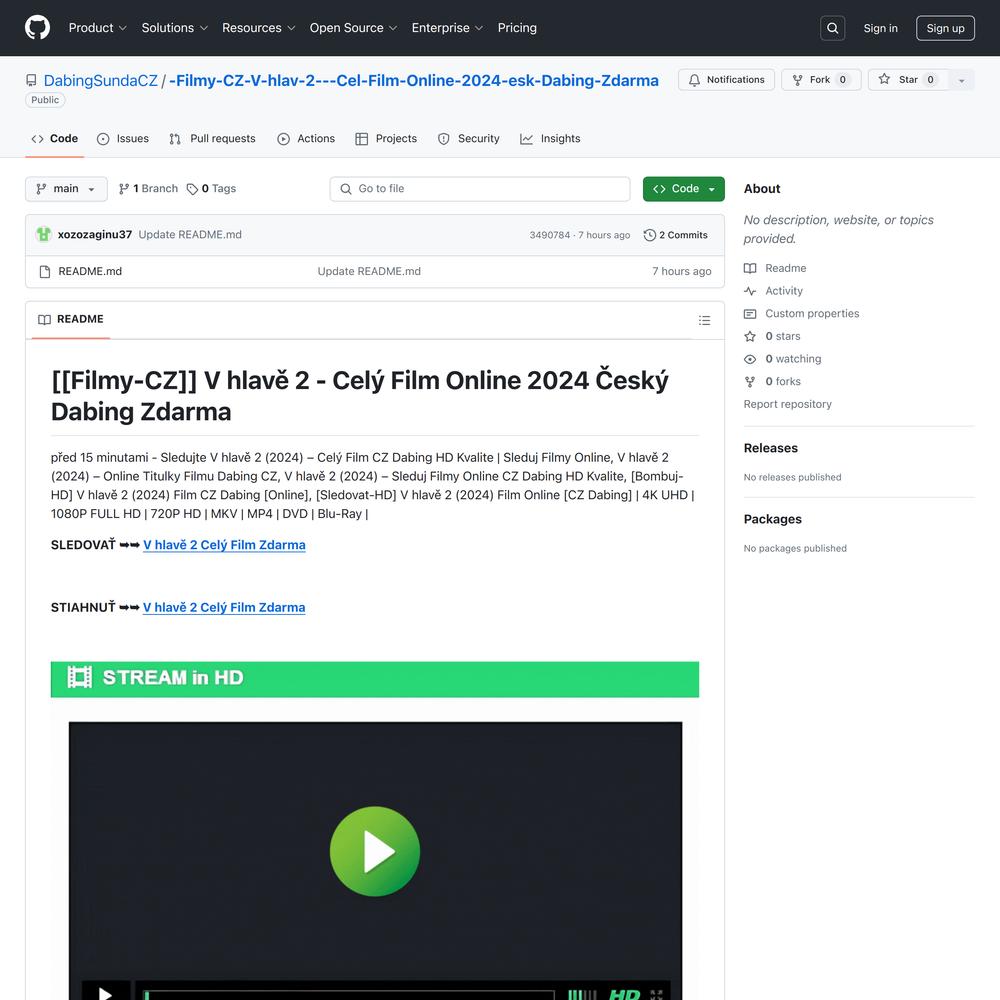Click the xozozaginu37 avatar
1000x1000 pixels.
pyautogui.click(x=43, y=235)
